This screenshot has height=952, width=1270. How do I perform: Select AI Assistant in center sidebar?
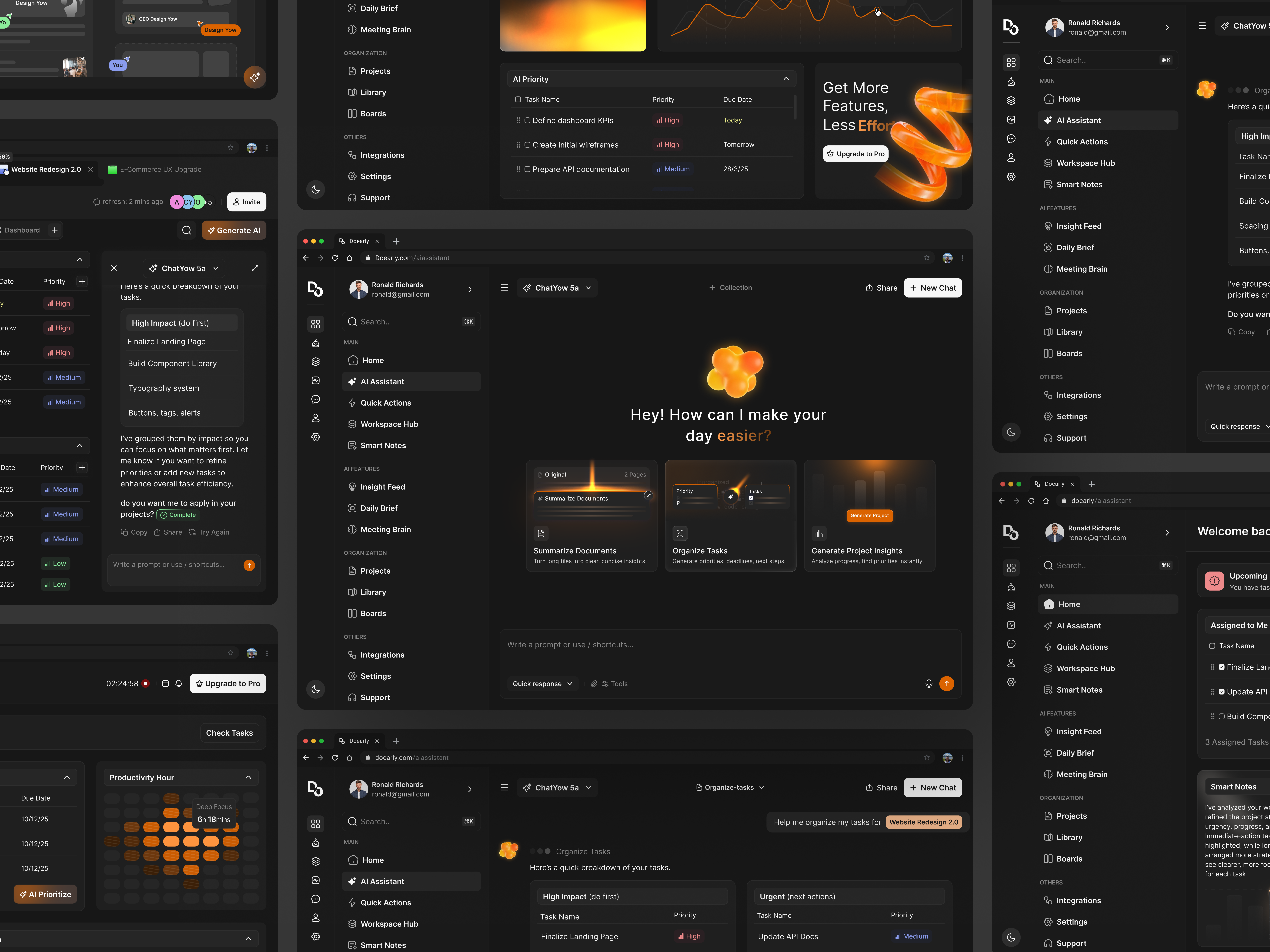click(411, 382)
